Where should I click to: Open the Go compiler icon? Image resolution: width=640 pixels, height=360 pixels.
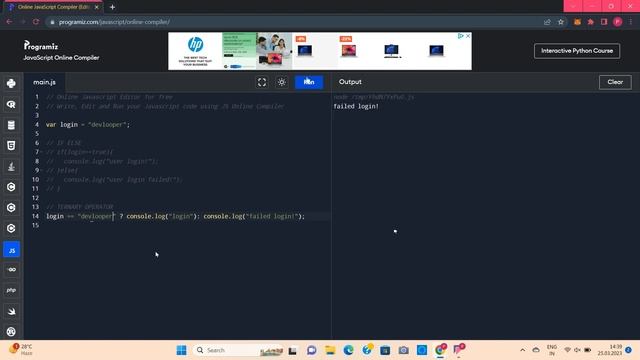11,270
